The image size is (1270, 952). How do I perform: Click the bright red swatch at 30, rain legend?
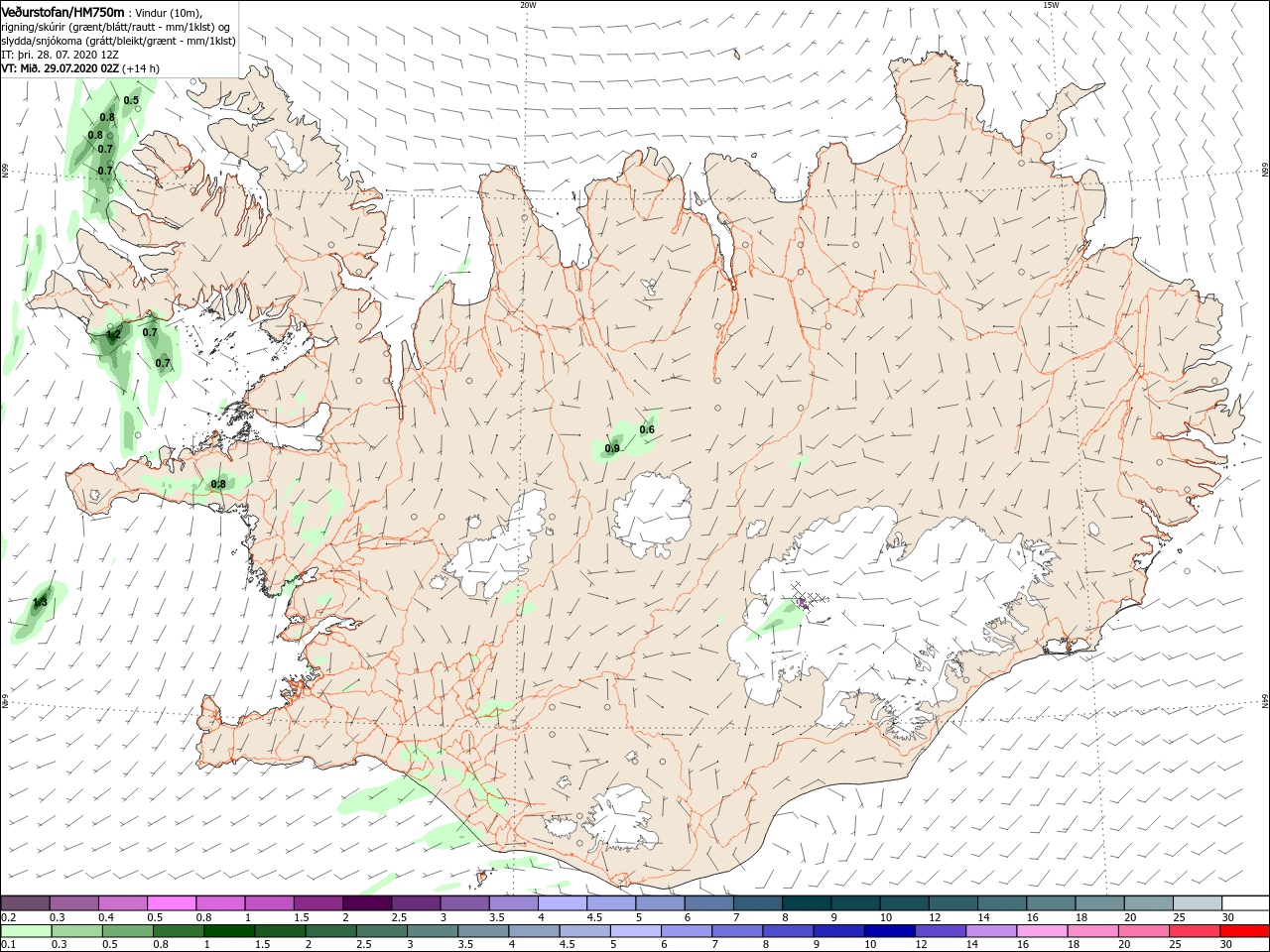coord(1244,931)
